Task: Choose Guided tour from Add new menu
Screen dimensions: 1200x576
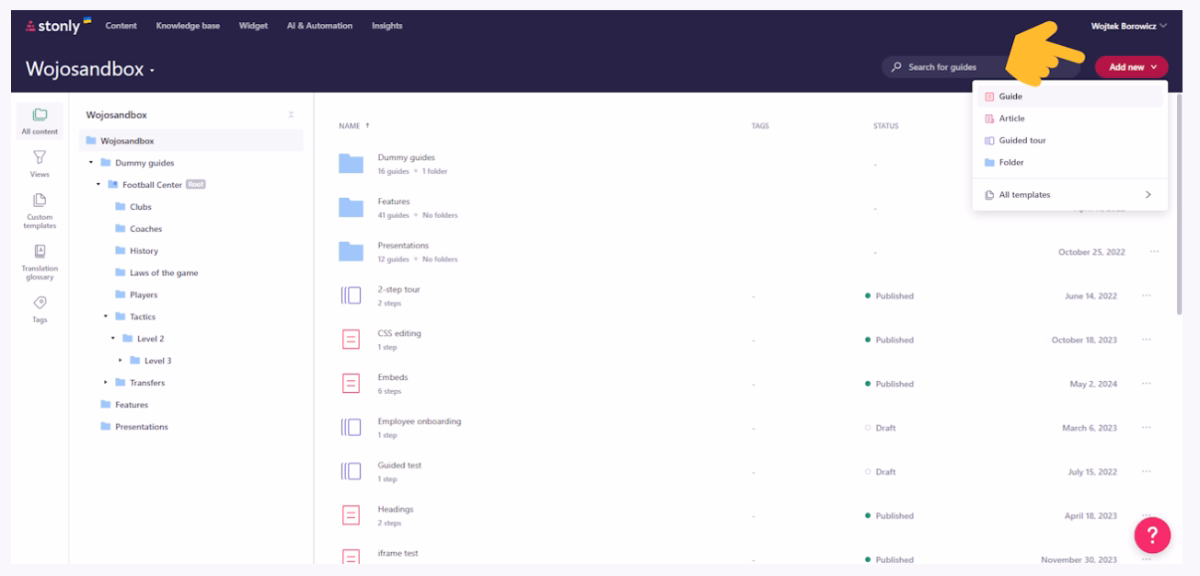Action: (x=1070, y=141)
